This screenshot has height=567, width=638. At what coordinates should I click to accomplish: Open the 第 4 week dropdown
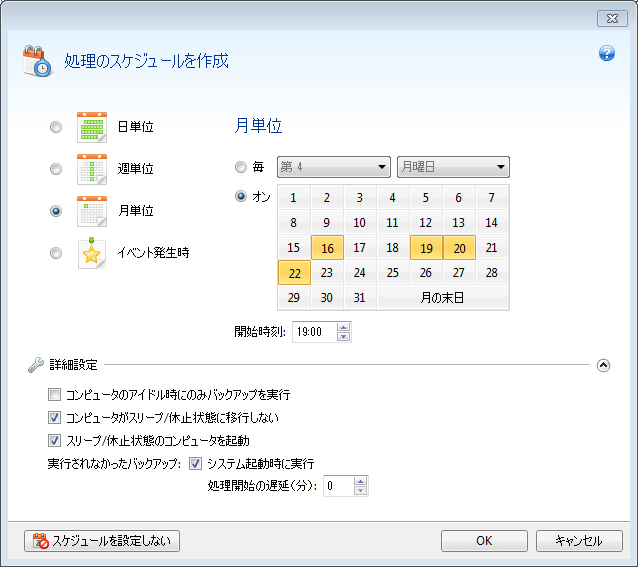coord(333,167)
